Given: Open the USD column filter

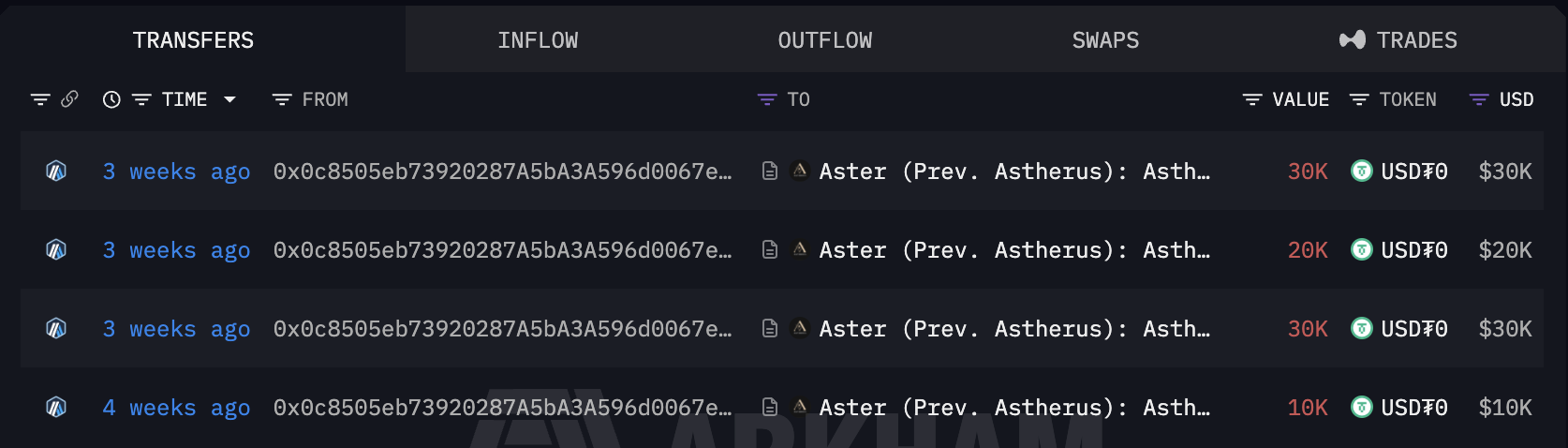Looking at the screenshot, I should click(x=1479, y=99).
